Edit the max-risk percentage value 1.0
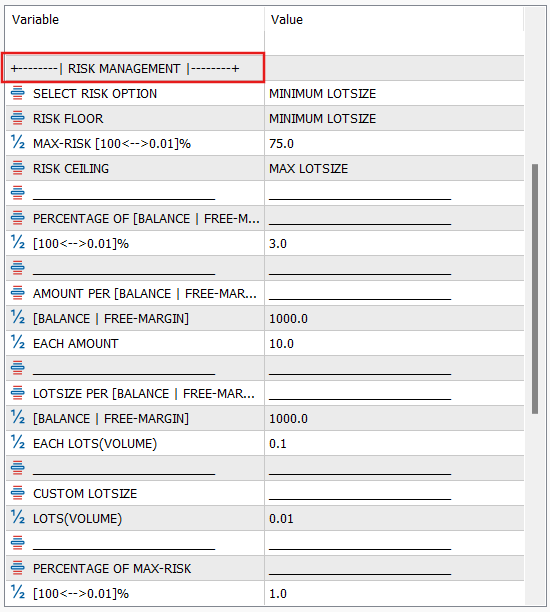The width and height of the screenshot is (550, 612). pos(394,593)
